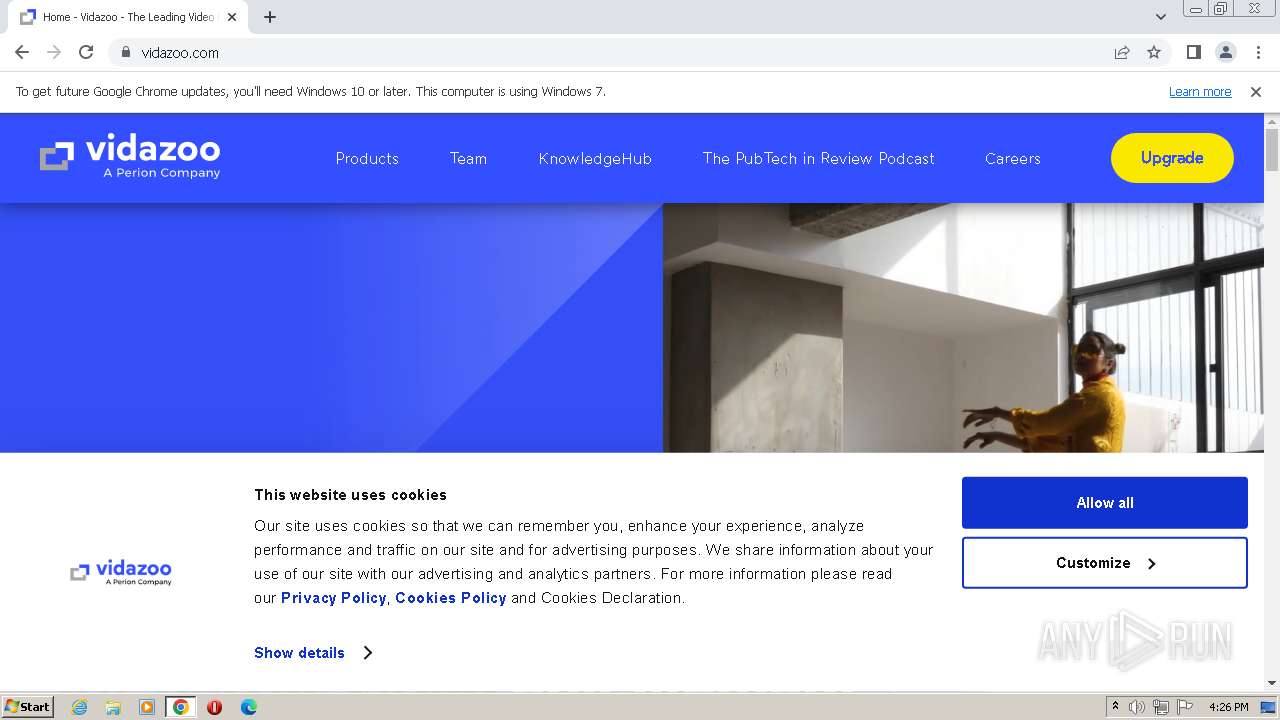Share this page icon in address bar

click(1122, 52)
